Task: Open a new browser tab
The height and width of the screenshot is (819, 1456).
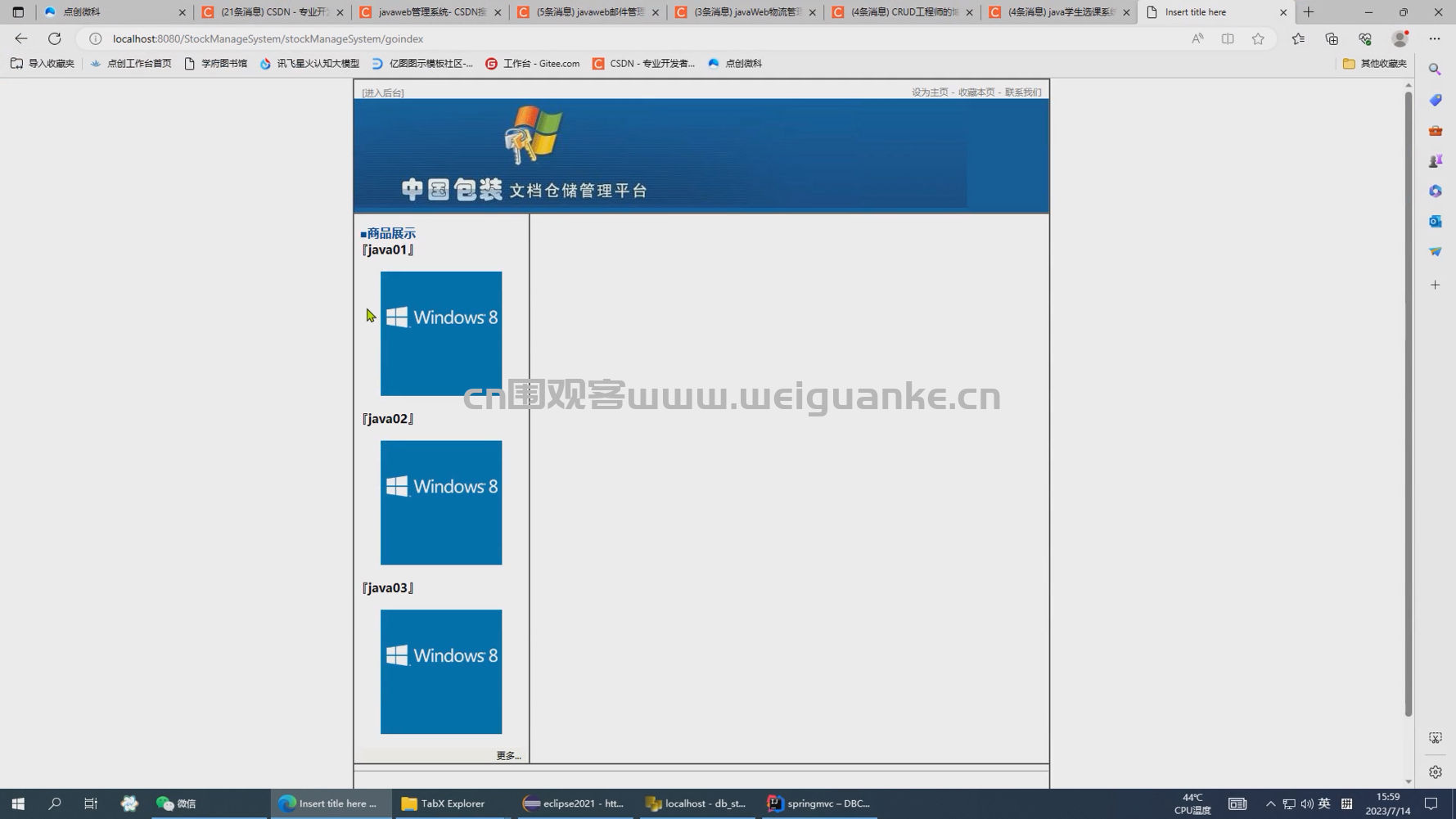Action: (x=1309, y=12)
